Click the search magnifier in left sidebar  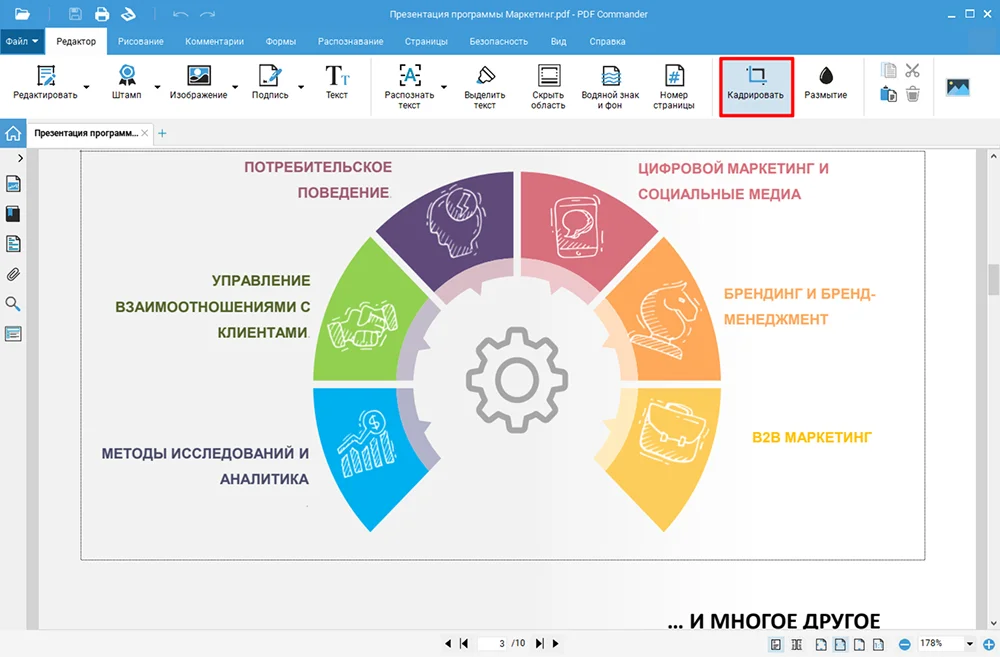click(x=14, y=304)
